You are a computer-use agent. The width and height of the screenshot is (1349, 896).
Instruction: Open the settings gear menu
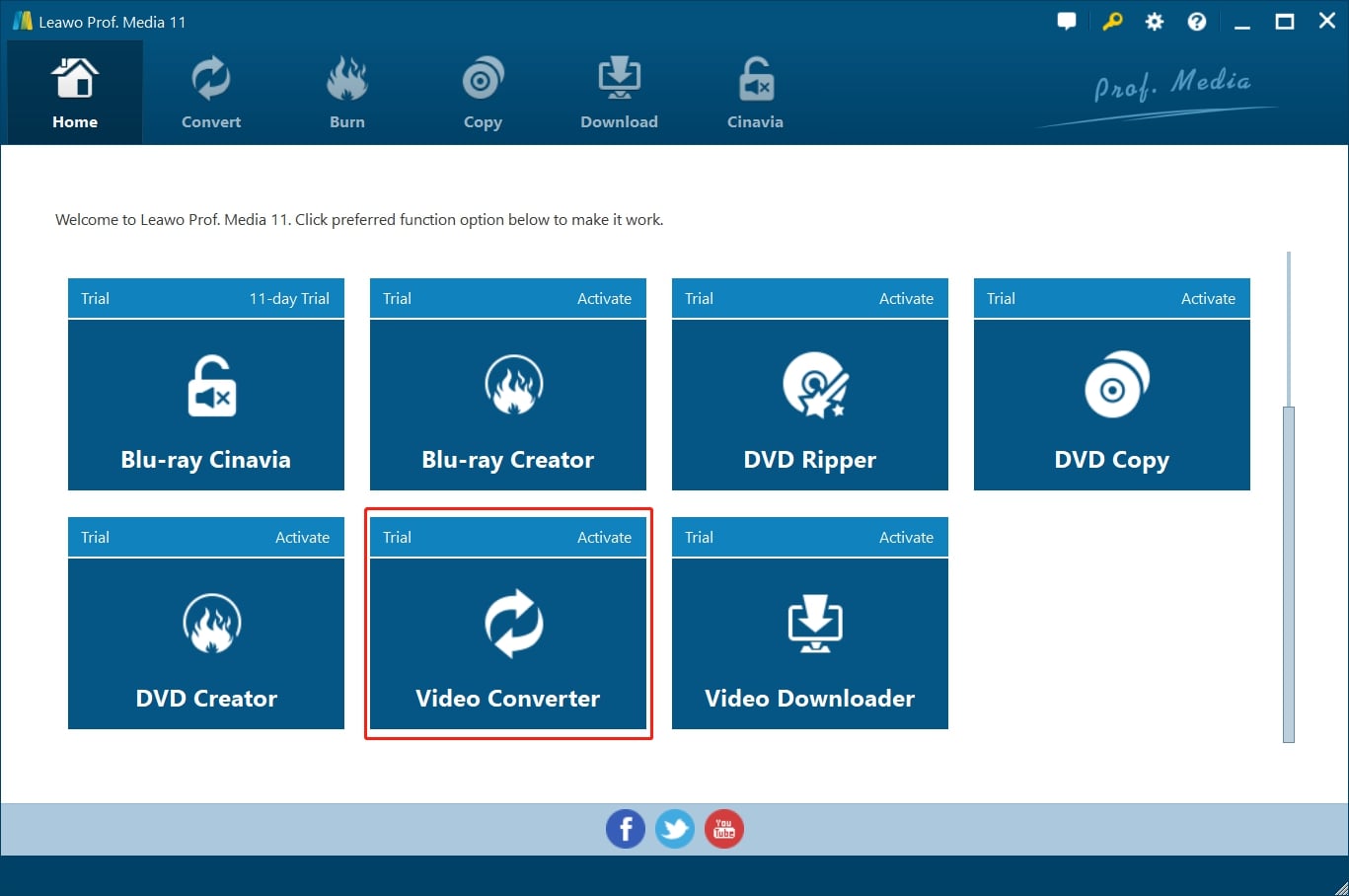(x=1154, y=21)
